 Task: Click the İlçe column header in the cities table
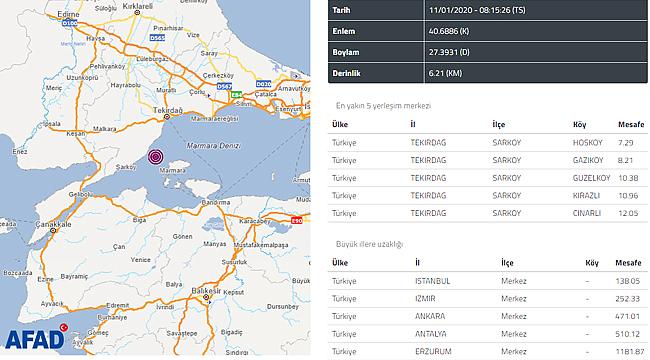click(x=507, y=263)
